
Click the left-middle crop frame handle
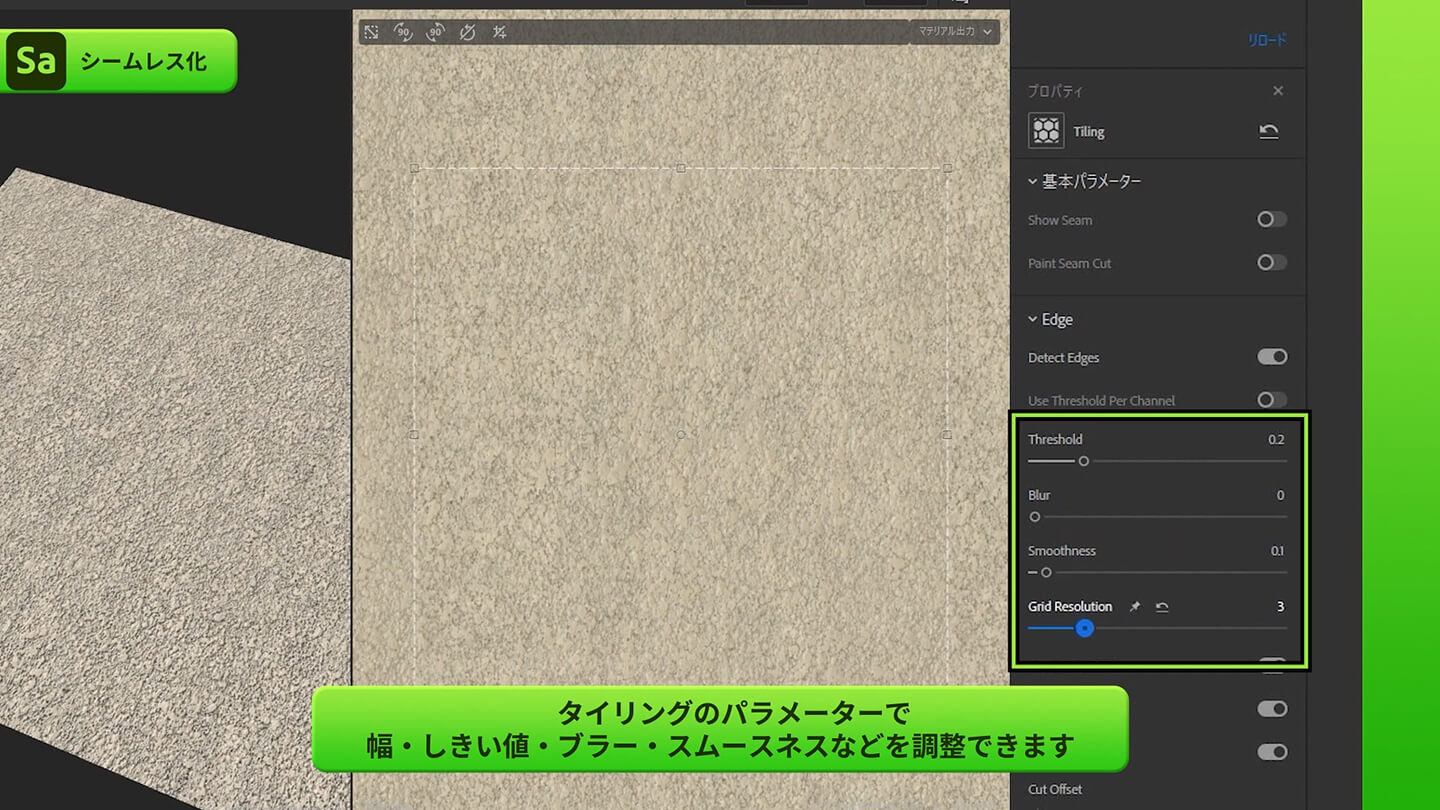click(x=414, y=435)
